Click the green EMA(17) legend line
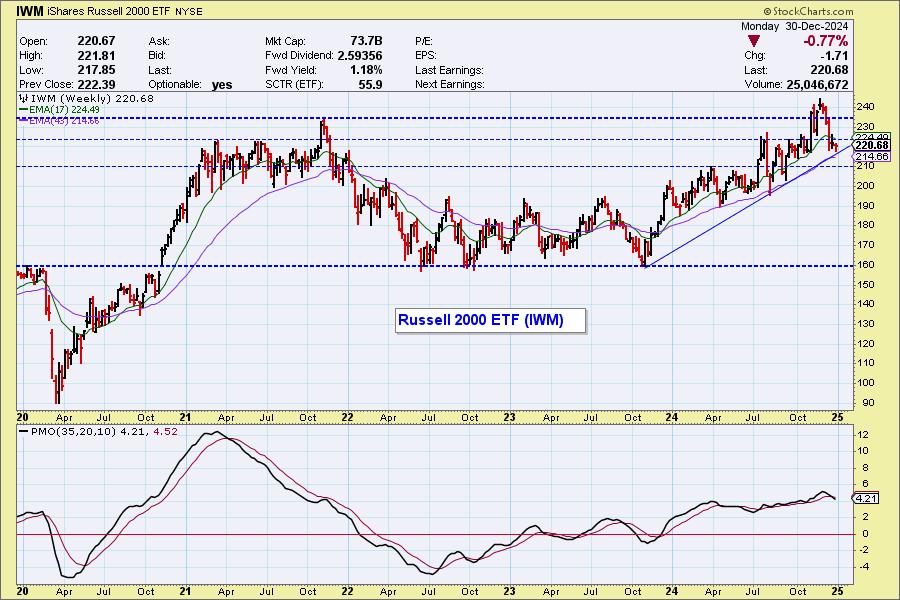 coord(23,110)
